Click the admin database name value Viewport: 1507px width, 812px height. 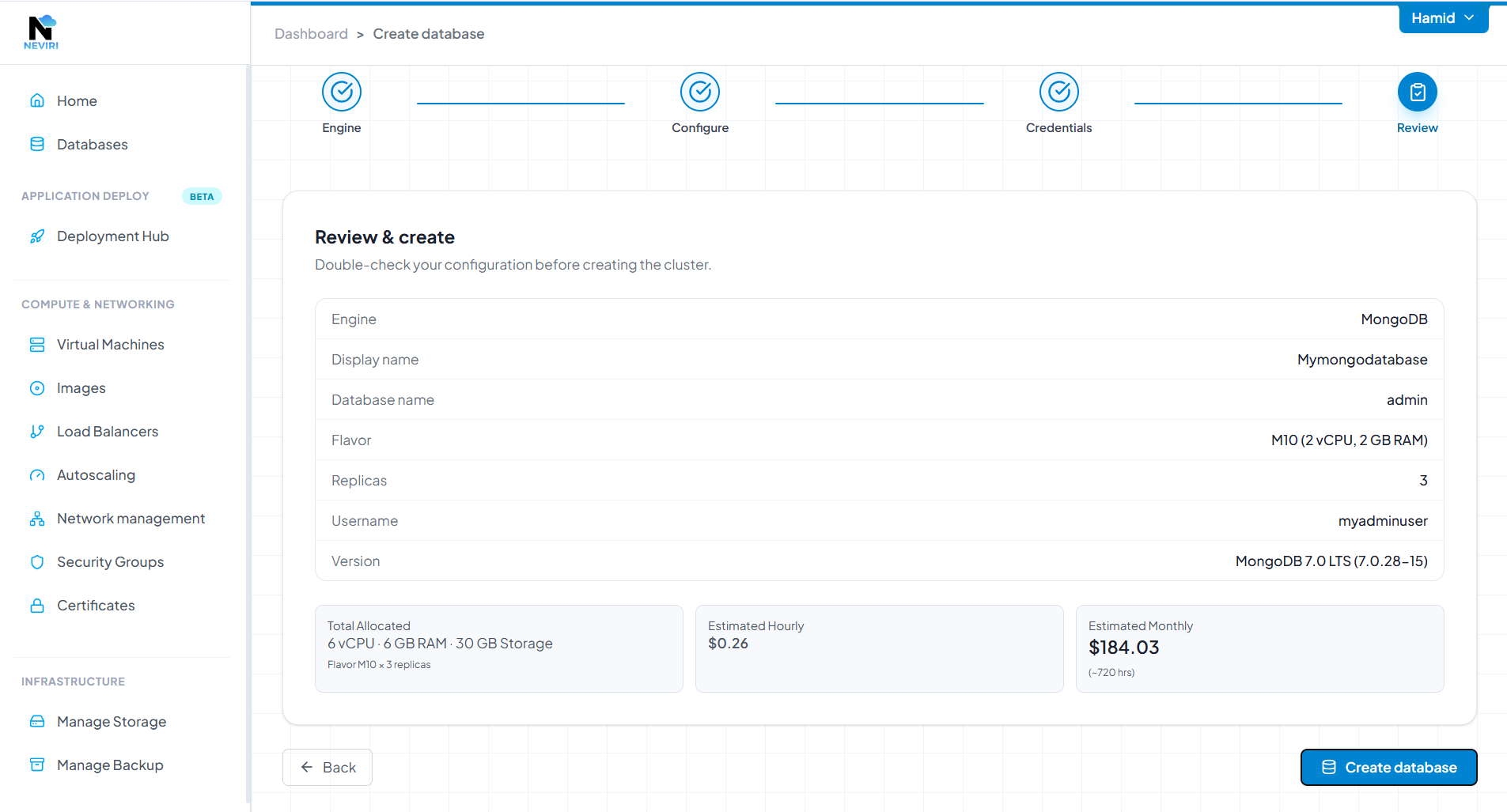click(x=1407, y=400)
